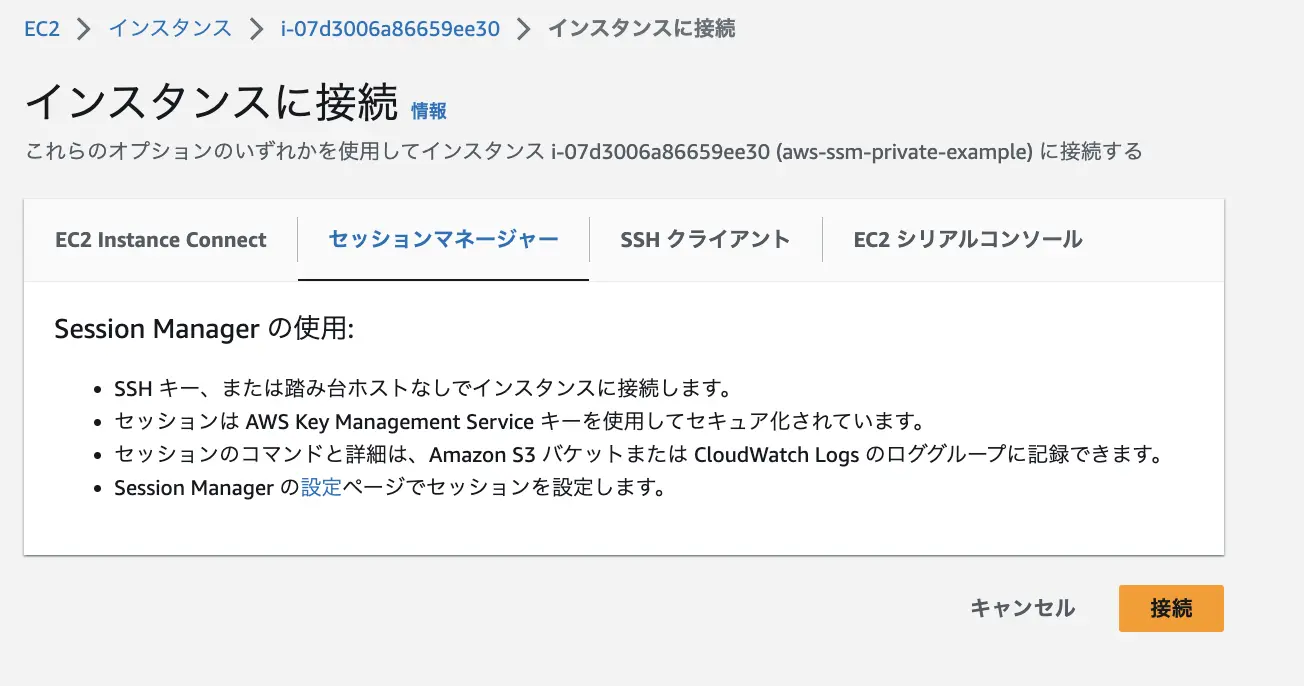Click the breadcrumb chevron after EC2
The image size is (1304, 686).
click(83, 28)
